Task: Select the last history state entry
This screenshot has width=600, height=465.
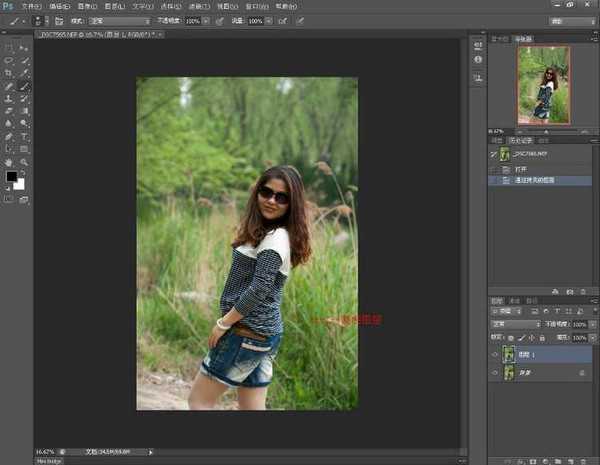Action: (535, 180)
